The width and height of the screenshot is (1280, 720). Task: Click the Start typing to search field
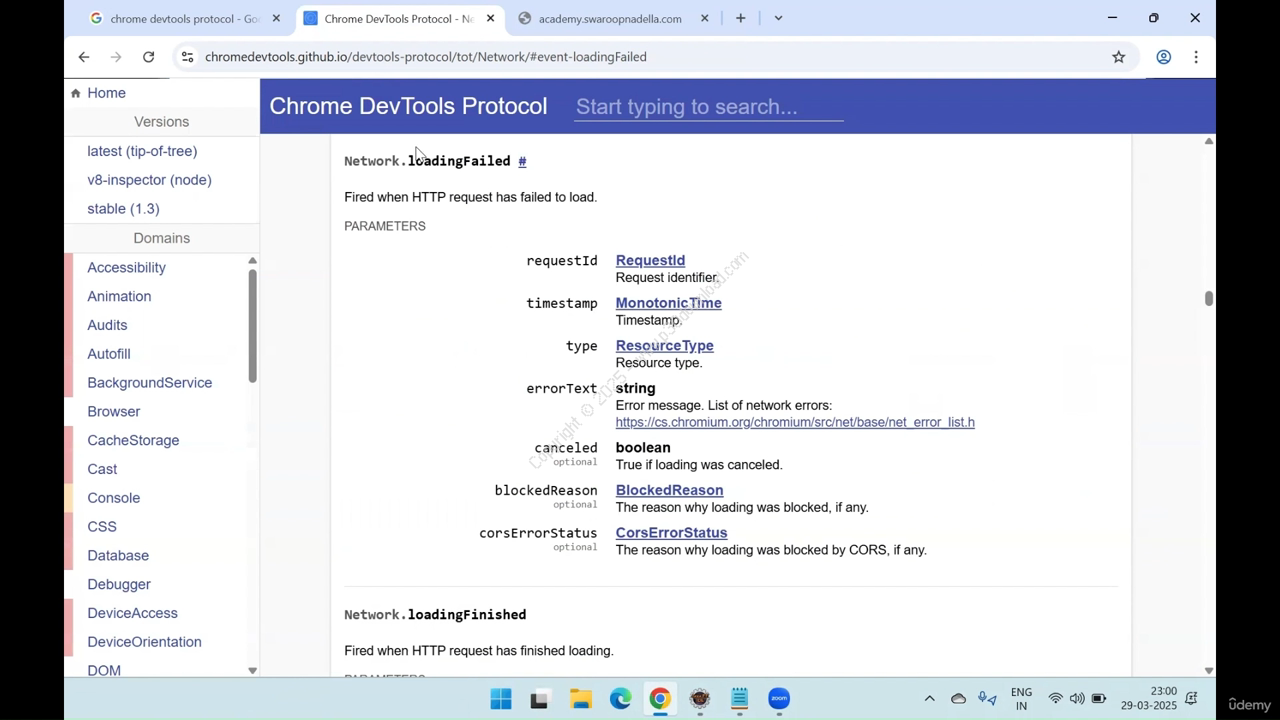coord(709,107)
